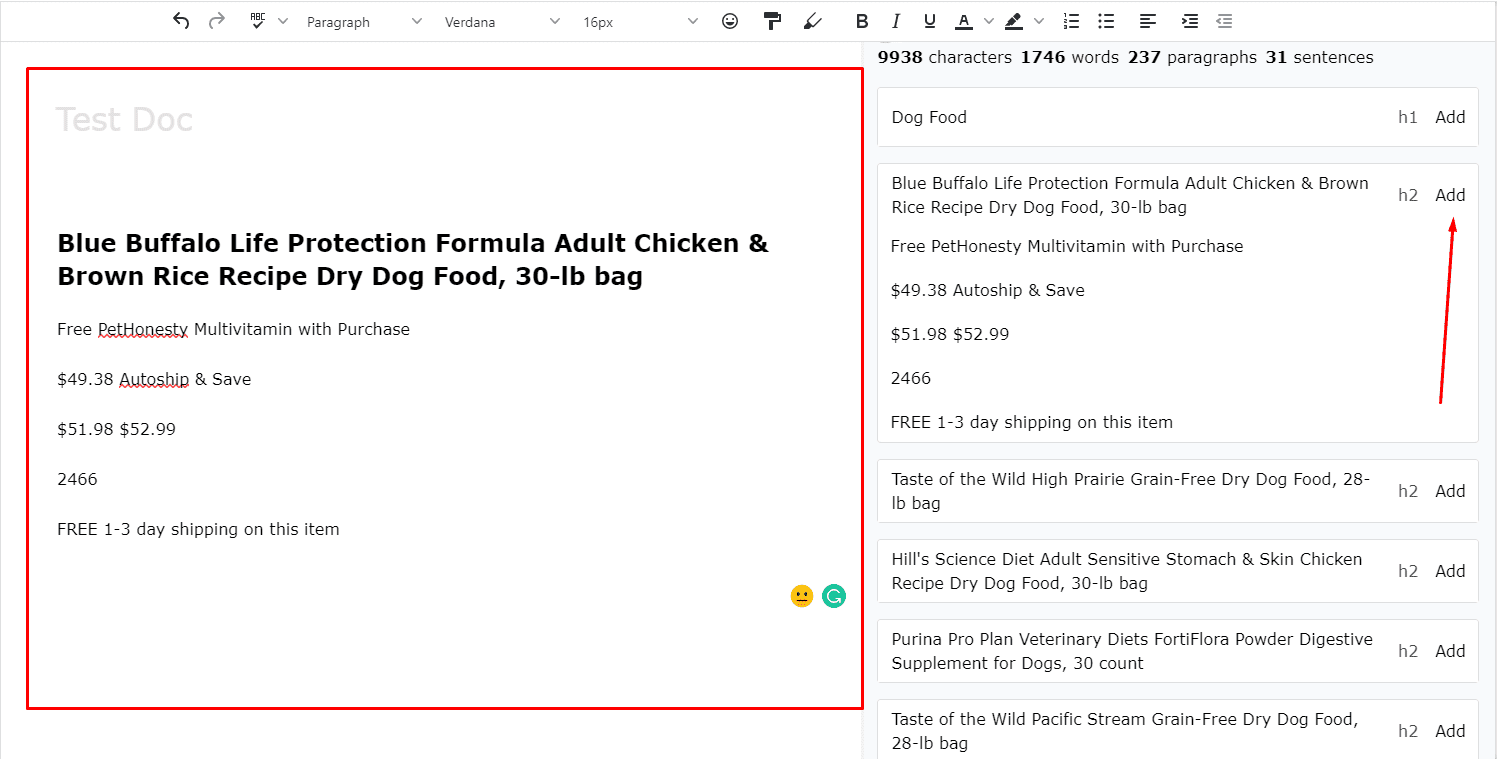The width and height of the screenshot is (1497, 759).
Task: Toggle bold formatting
Action: click(x=862, y=21)
